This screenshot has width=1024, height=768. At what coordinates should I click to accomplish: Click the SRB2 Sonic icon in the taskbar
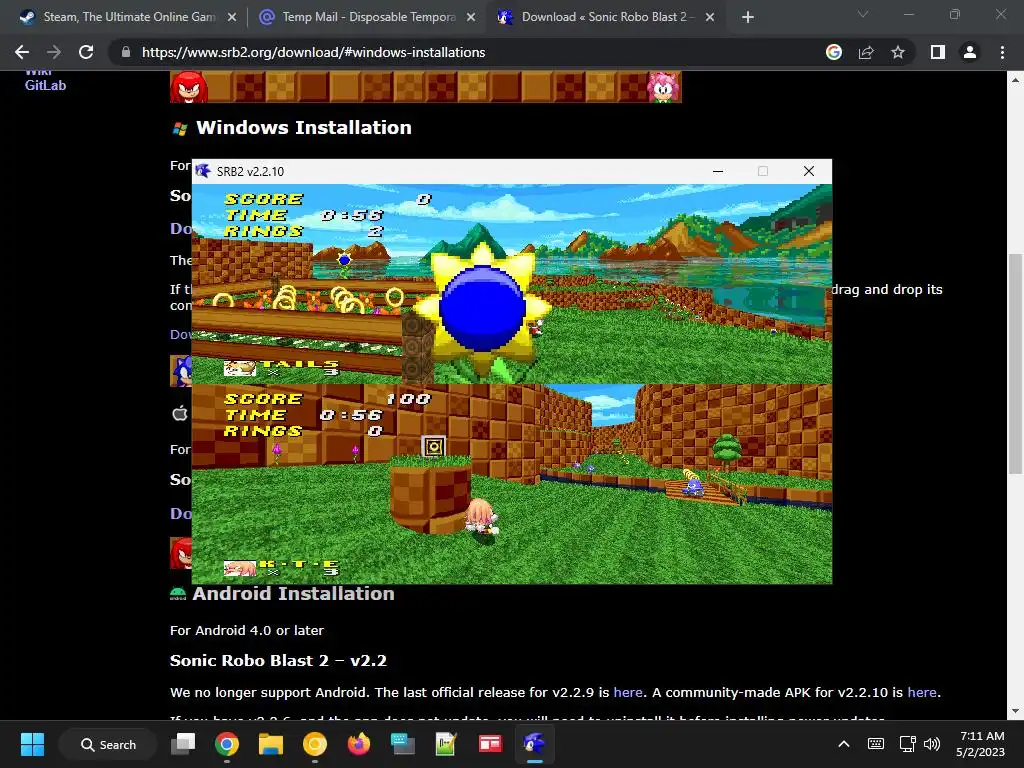pos(534,744)
